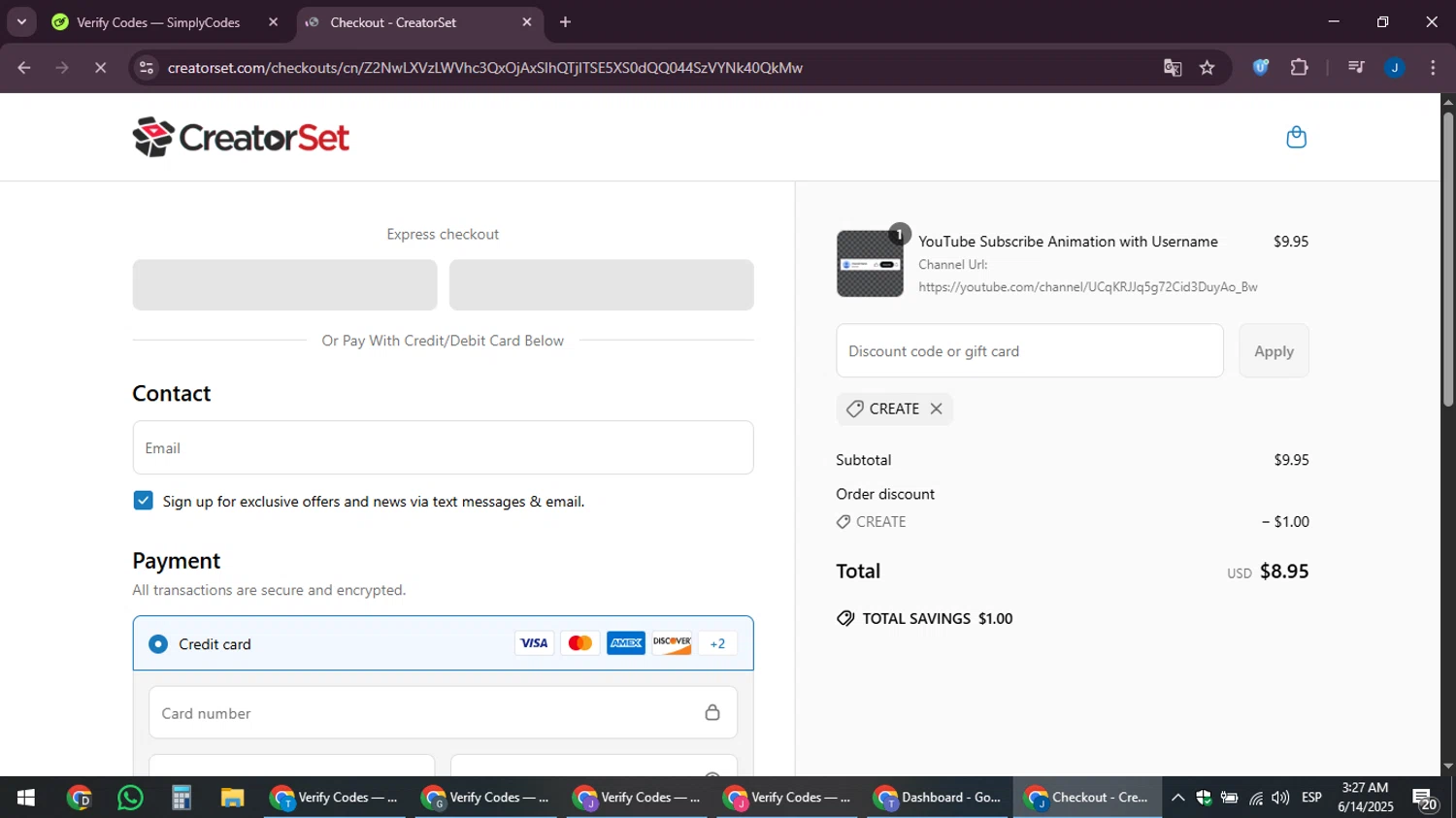Click the YouTube Subscribe Animation with Username title
The height and width of the screenshot is (818, 1456).
tap(1068, 242)
